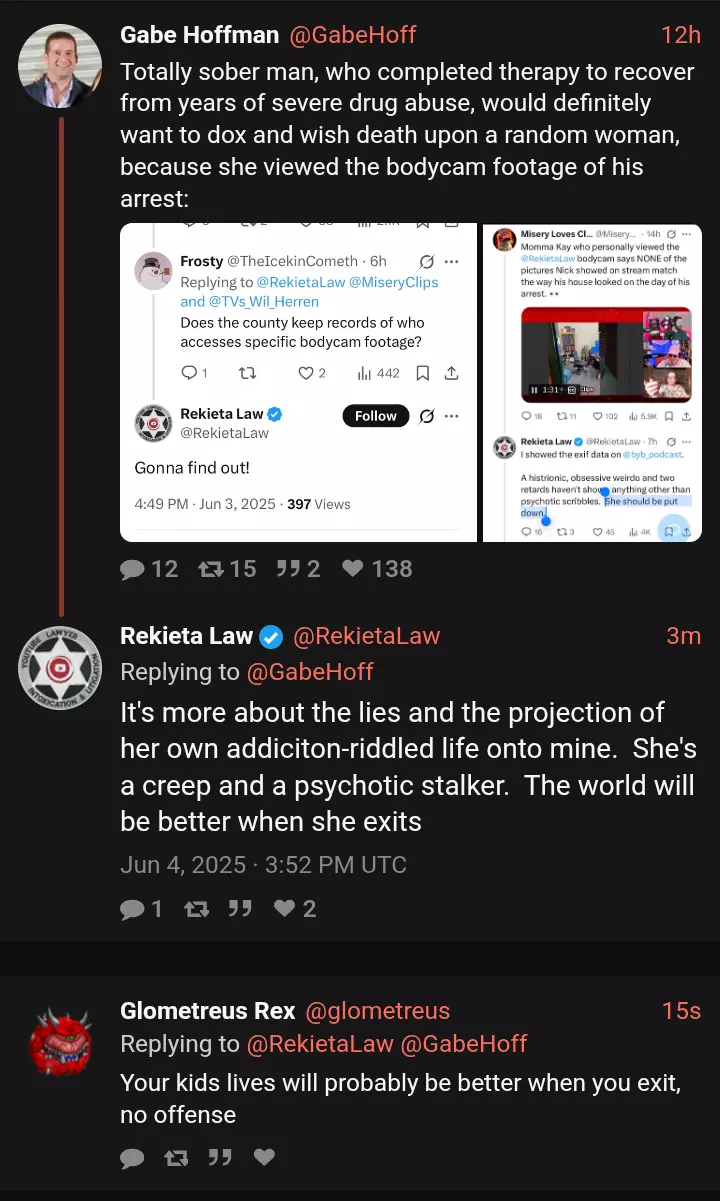
Task: Like the Rekieta Law reply
Action: pyautogui.click(x=285, y=909)
